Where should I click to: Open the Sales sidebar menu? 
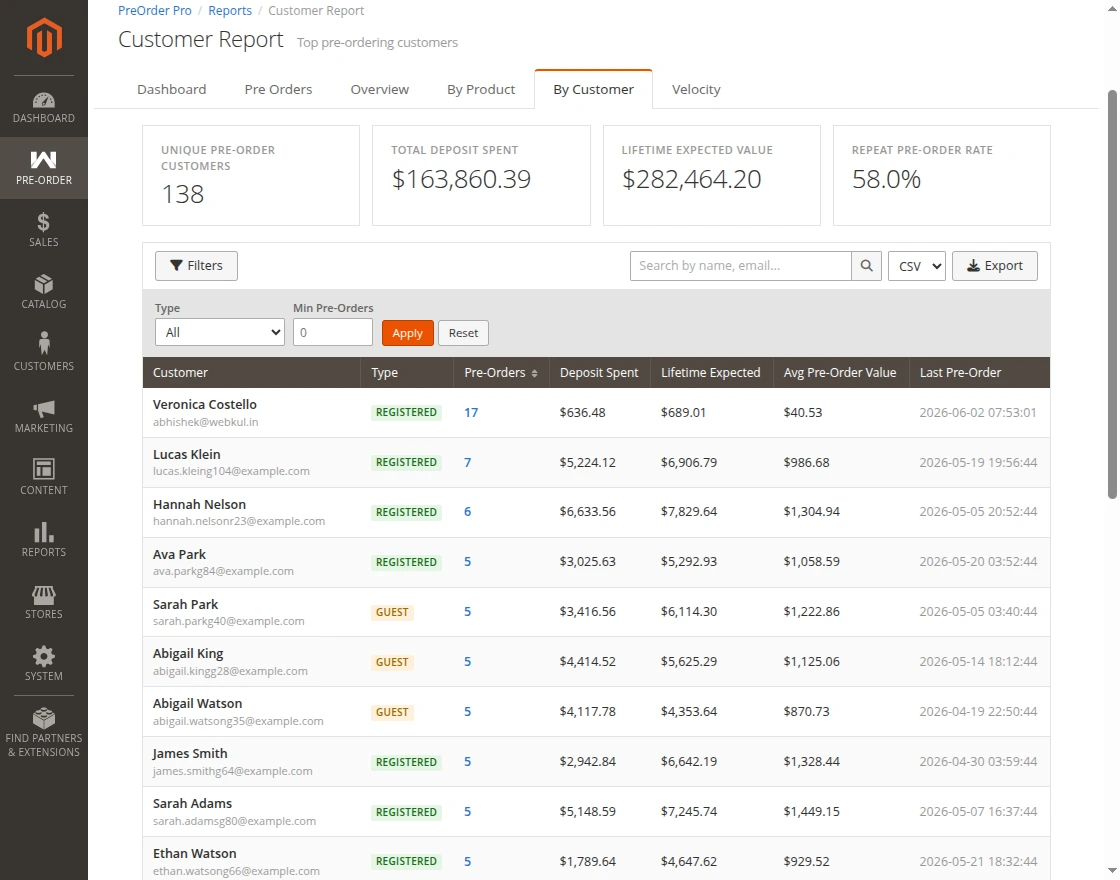pyautogui.click(x=44, y=230)
